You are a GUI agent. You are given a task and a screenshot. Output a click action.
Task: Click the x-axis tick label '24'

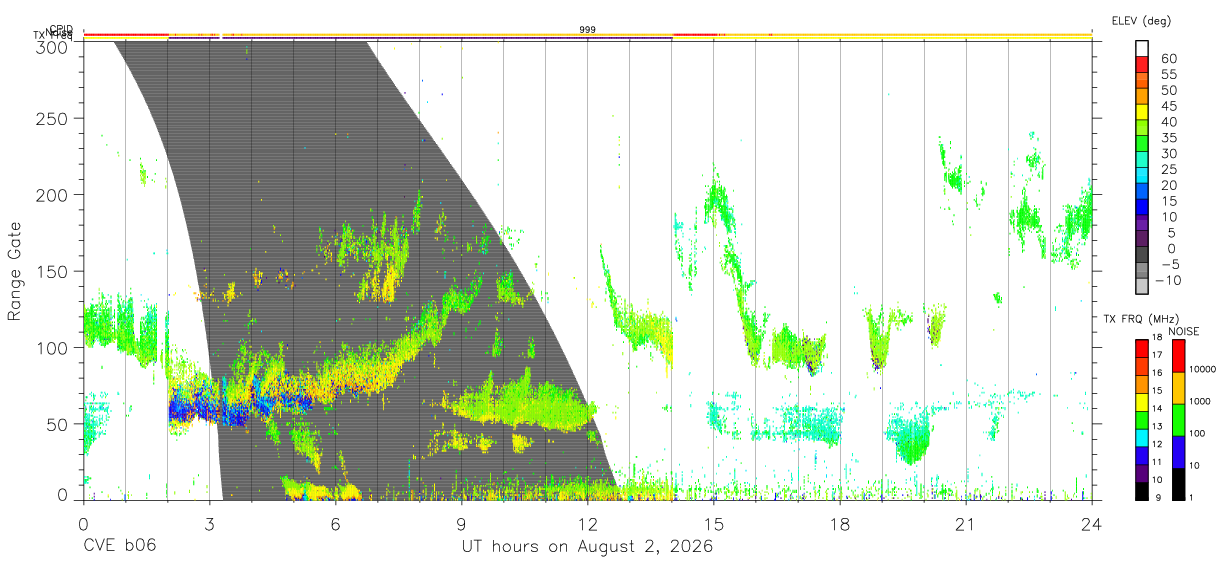[x=1092, y=523]
